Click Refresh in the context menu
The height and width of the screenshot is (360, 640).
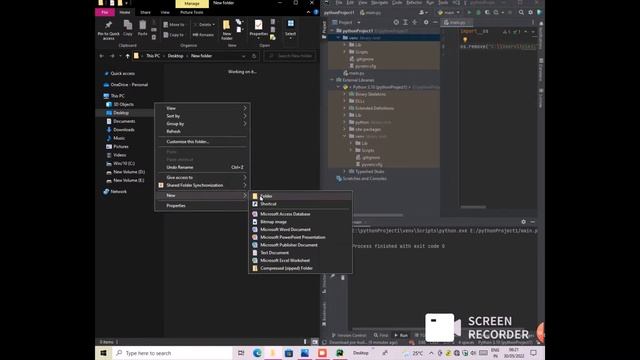pos(202,131)
